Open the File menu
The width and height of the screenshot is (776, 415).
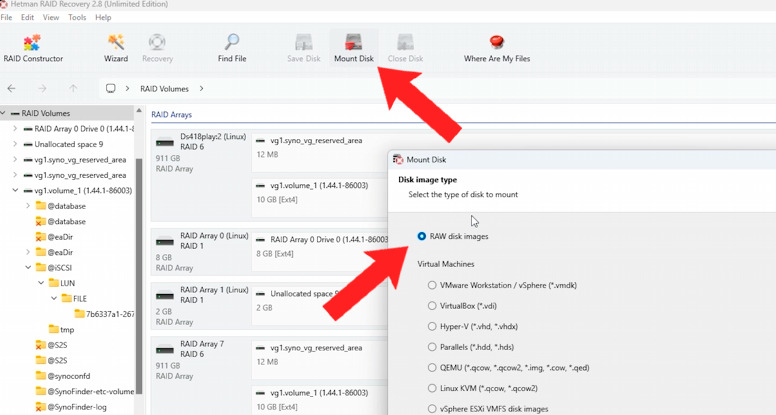click(6, 17)
